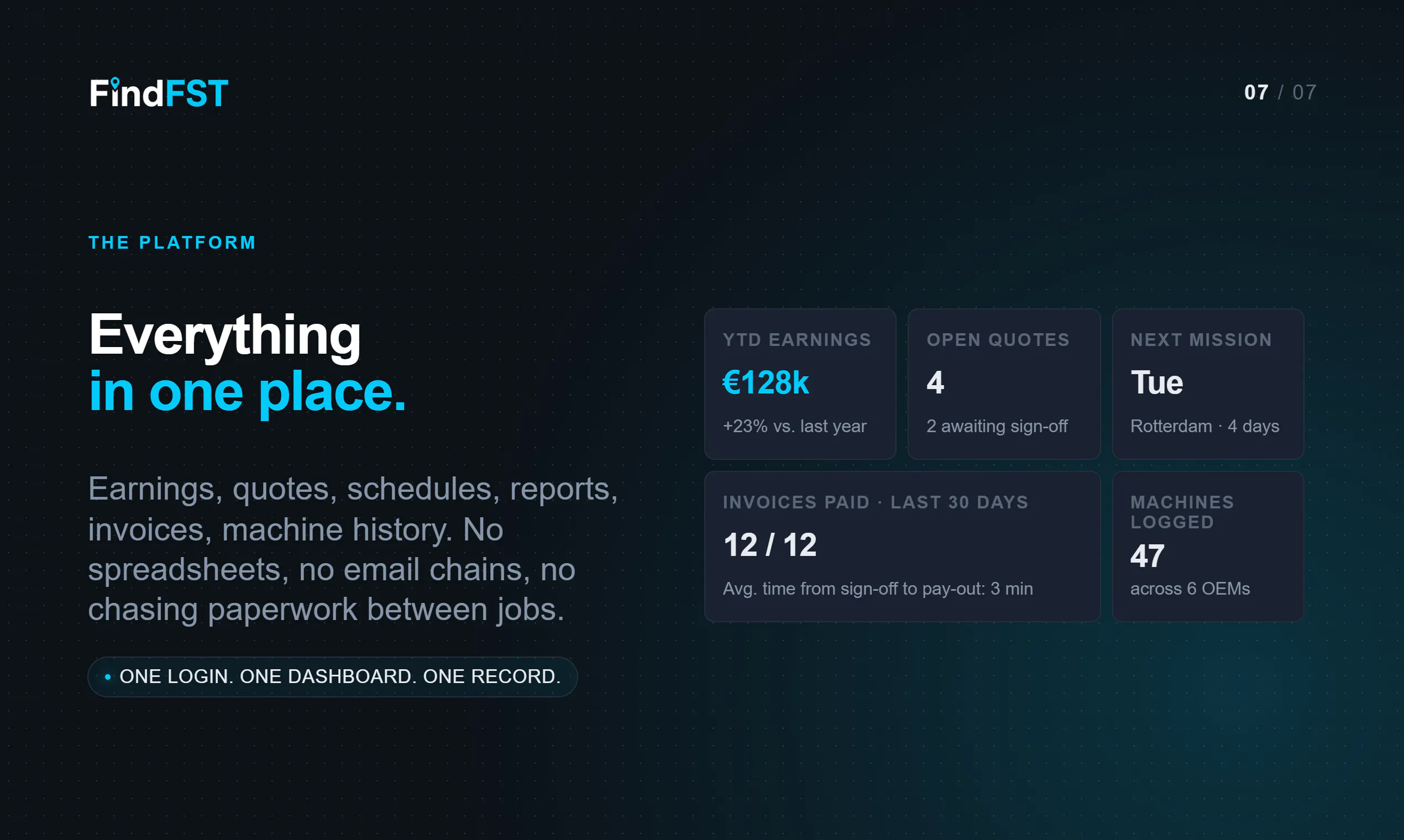This screenshot has height=840, width=1404.
Task: Click the Rotterdam · 4 days text
Action: coord(1204,426)
